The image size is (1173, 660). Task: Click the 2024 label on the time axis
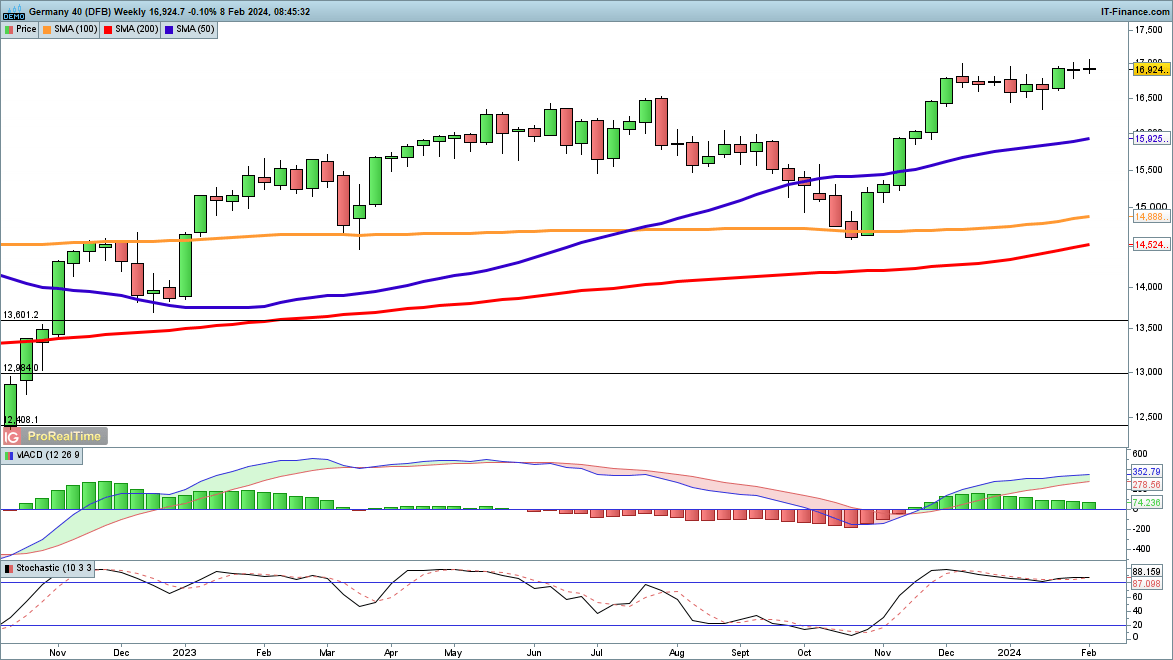1008,653
